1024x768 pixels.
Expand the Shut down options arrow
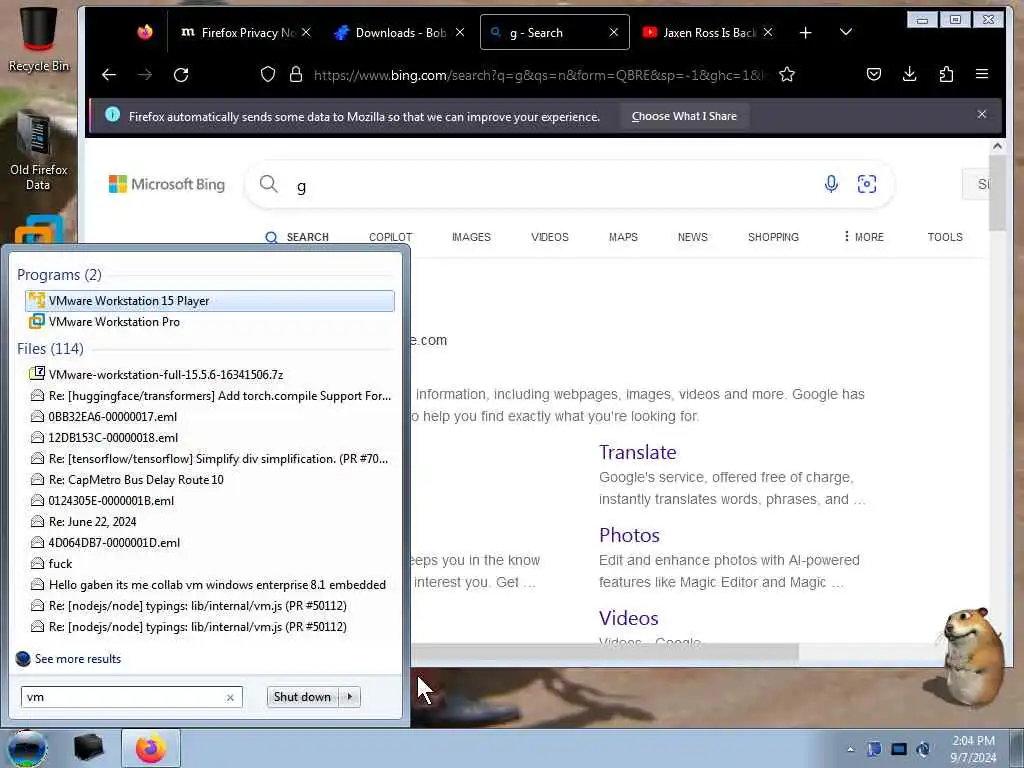(x=350, y=697)
